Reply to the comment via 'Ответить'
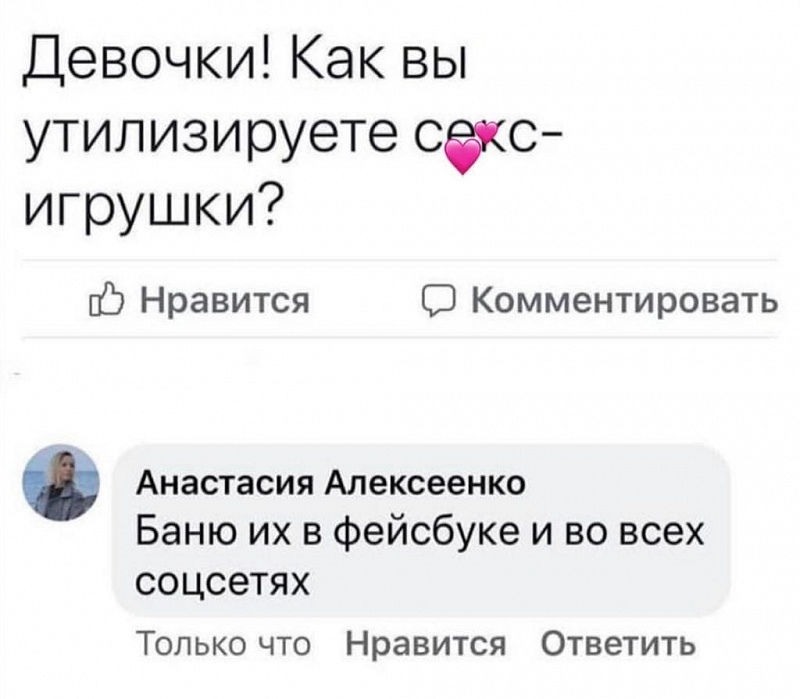Image resolution: width=800 pixels, height=699 pixels. pyautogui.click(x=618, y=643)
